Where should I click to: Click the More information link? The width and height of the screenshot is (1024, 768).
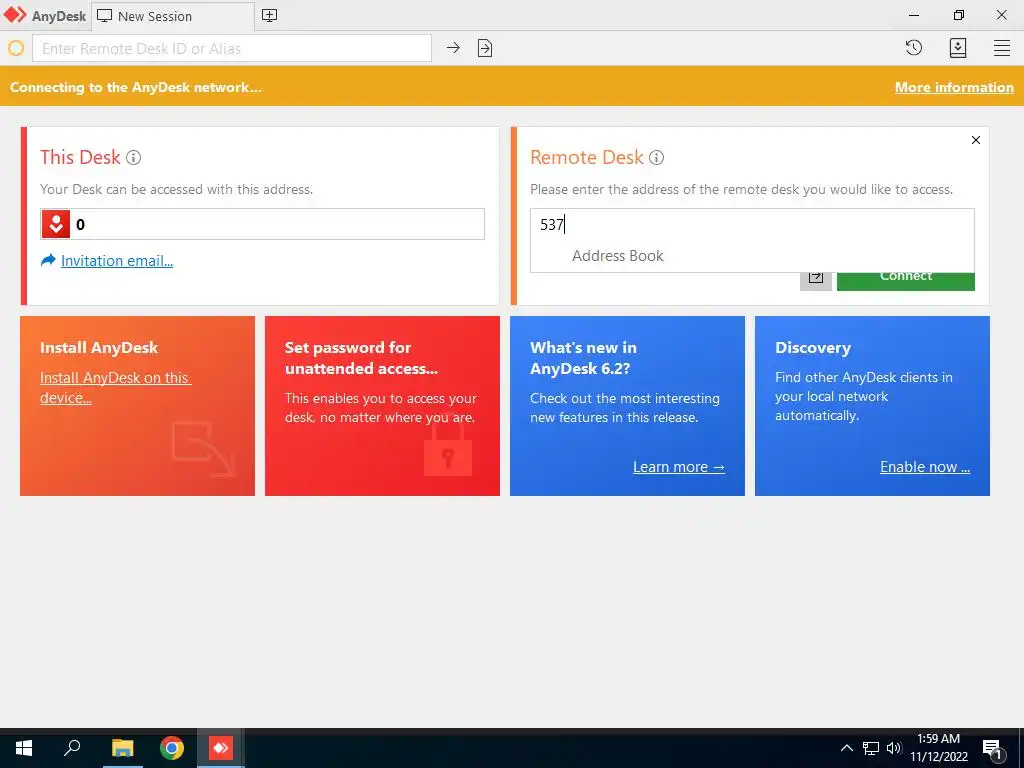[x=954, y=87]
